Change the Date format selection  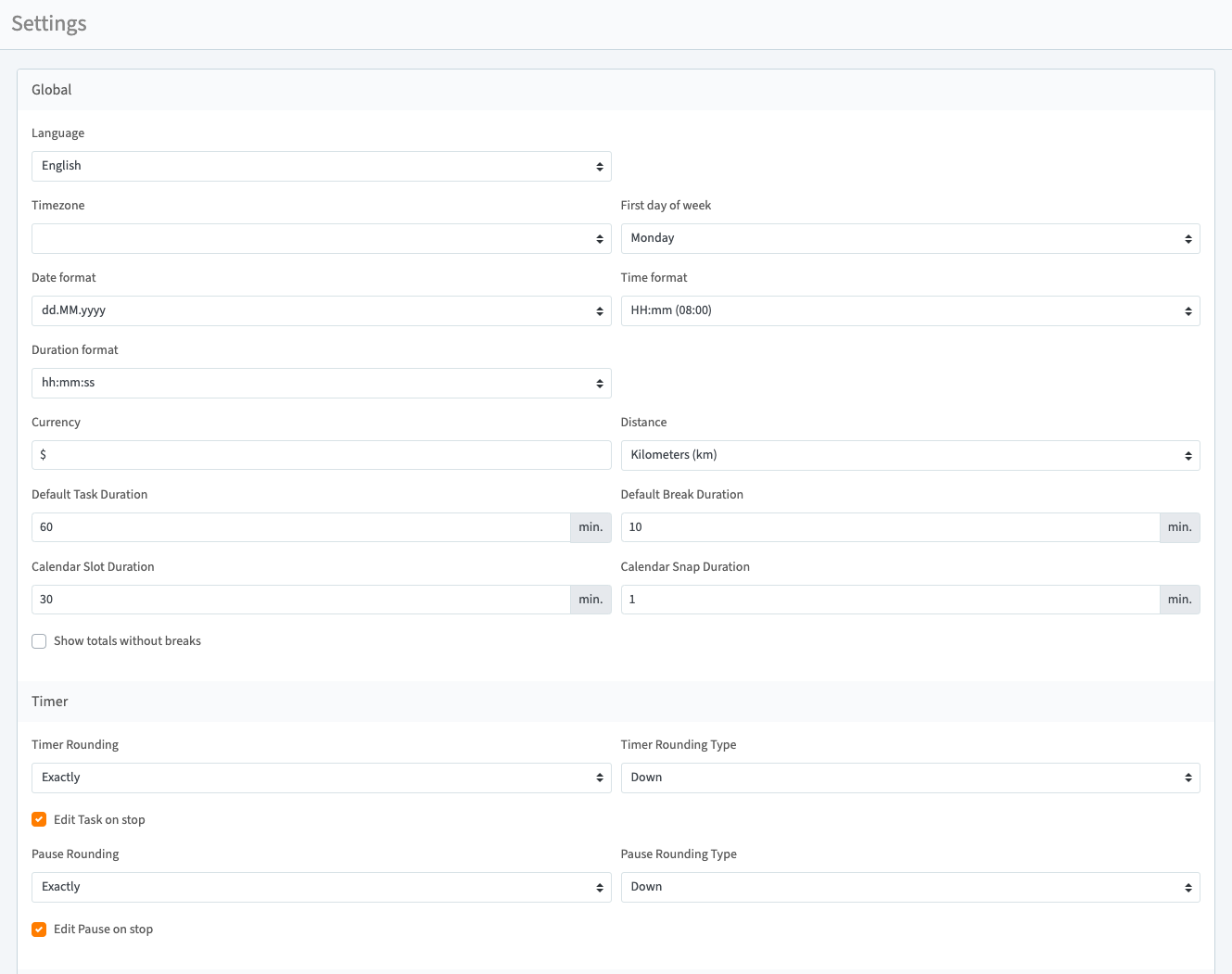click(x=321, y=310)
